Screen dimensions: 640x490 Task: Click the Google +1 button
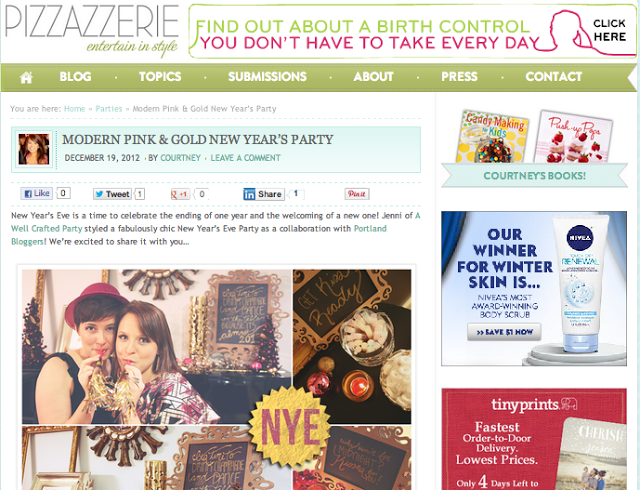[180, 194]
